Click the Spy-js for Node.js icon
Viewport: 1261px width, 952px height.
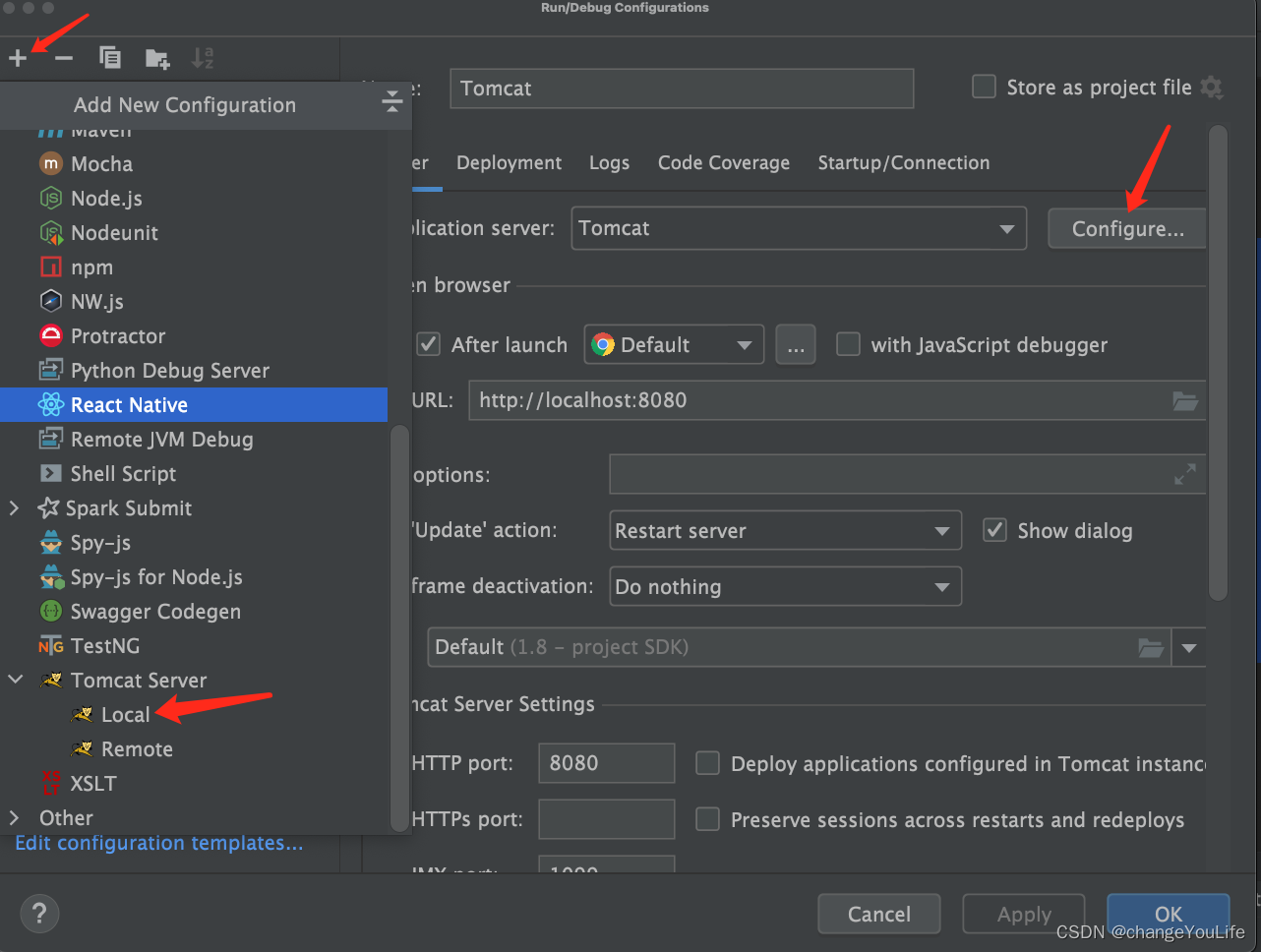click(51, 577)
